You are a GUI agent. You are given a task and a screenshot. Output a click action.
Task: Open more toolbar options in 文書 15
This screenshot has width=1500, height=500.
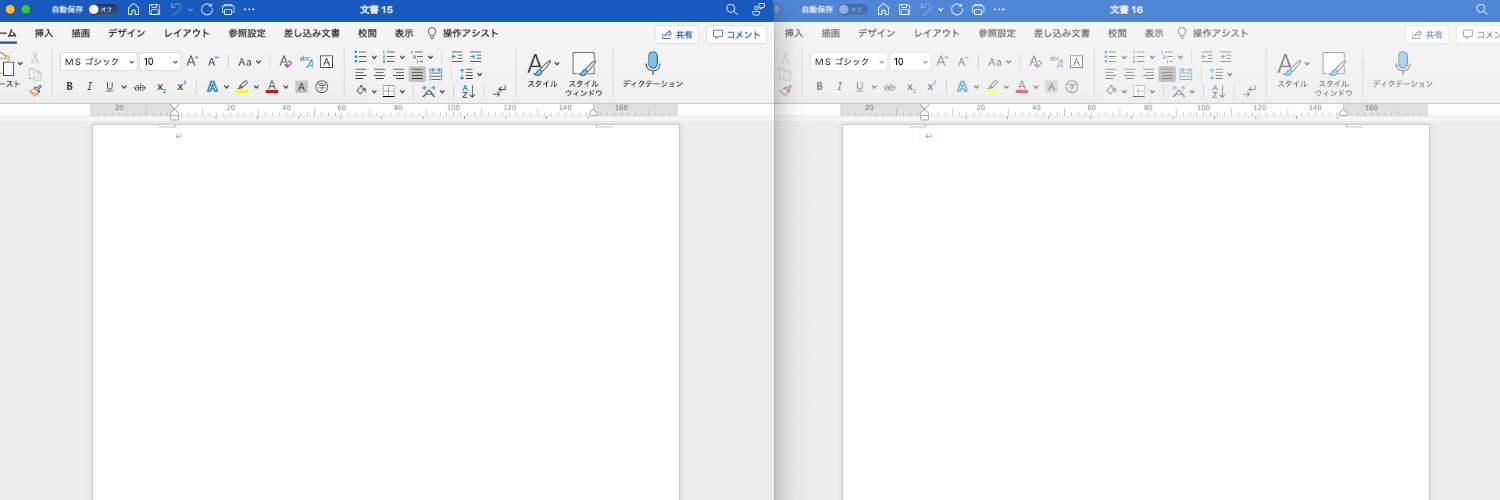coord(249,9)
